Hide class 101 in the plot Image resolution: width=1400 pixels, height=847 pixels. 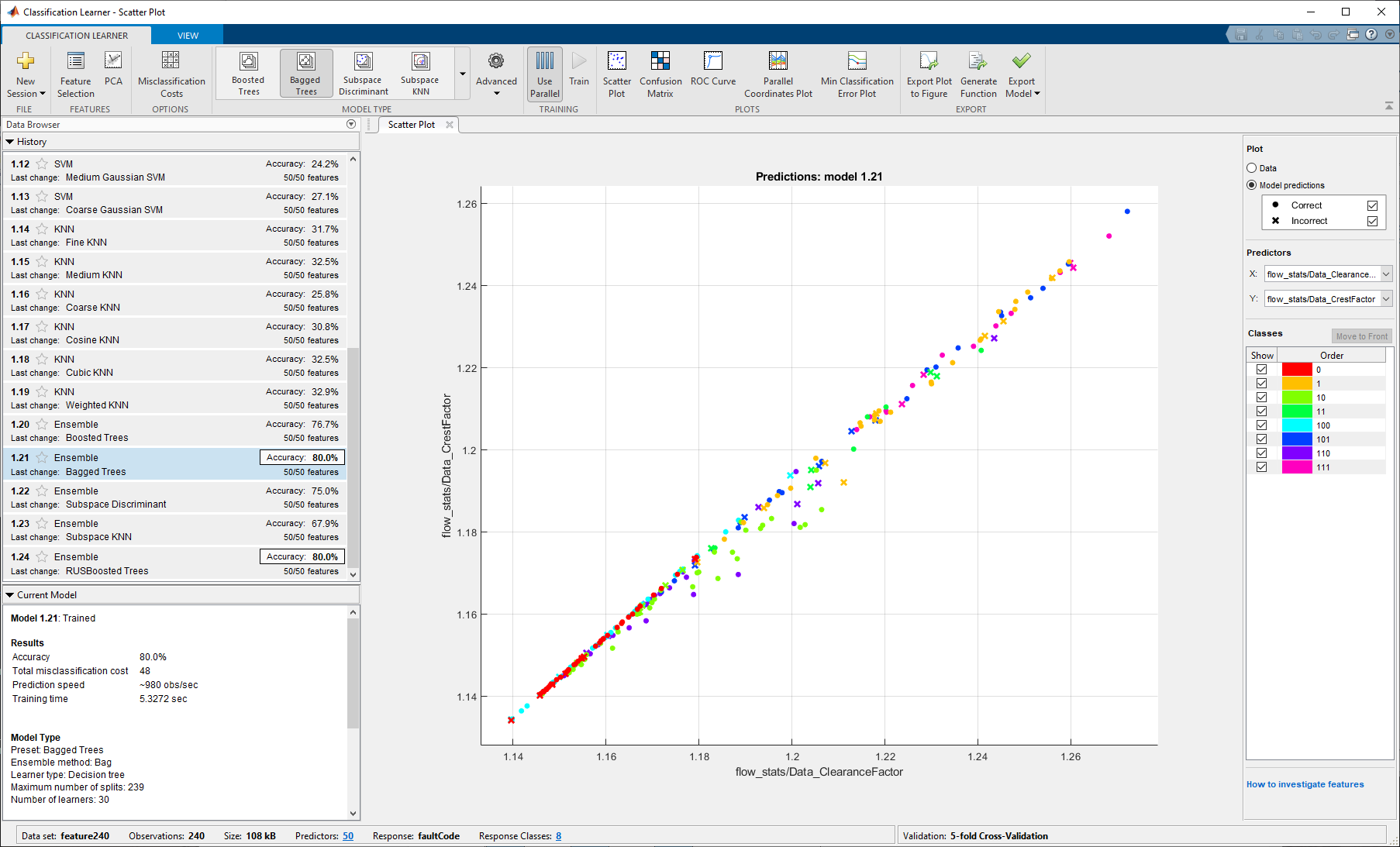tap(1261, 439)
